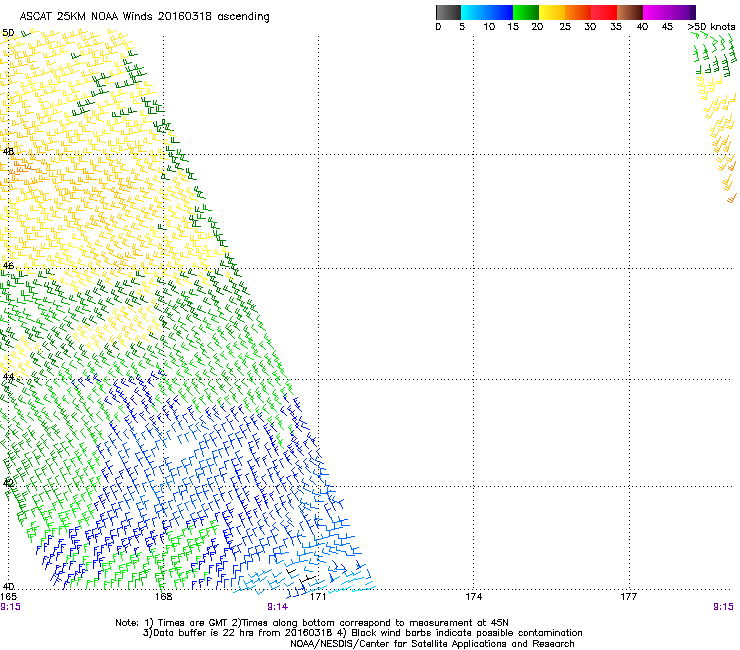Click the longitude label '168'
The height and width of the screenshot is (650, 740).
point(163,597)
